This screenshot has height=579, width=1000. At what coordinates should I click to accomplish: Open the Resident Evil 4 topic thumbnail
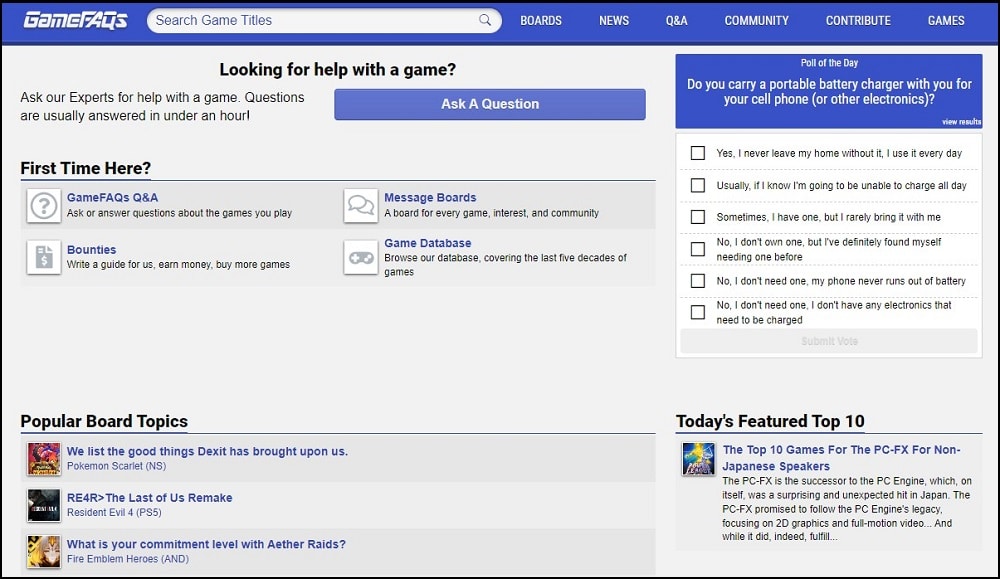[x=44, y=505]
